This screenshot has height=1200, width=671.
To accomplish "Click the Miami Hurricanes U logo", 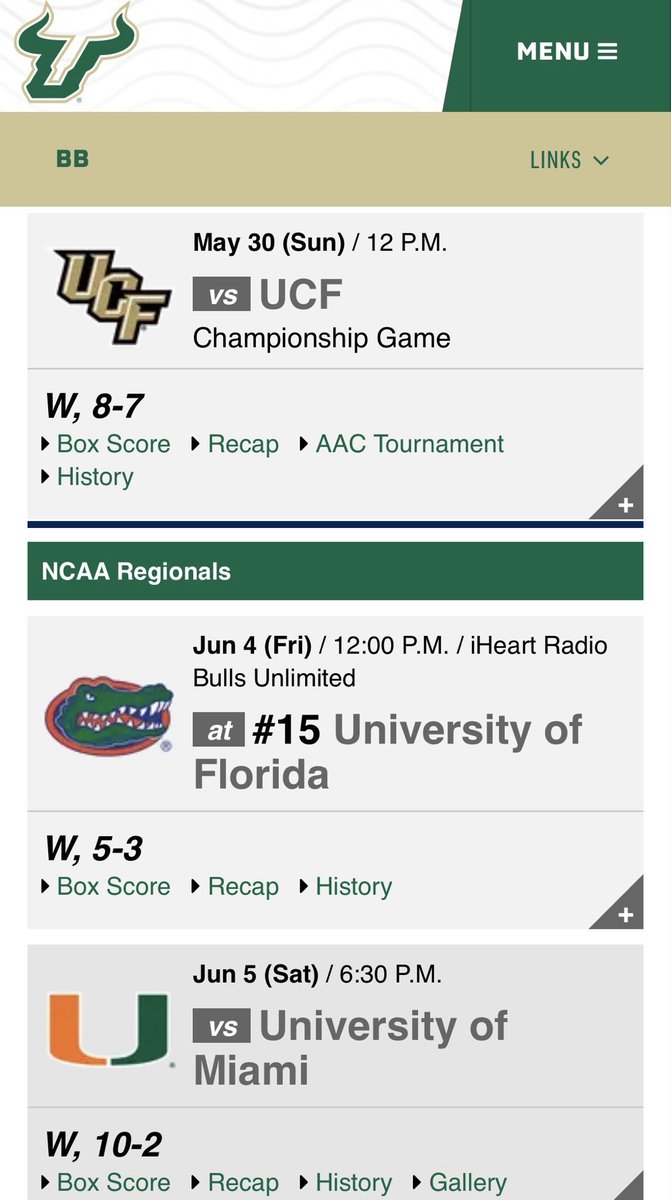I will [x=109, y=1030].
